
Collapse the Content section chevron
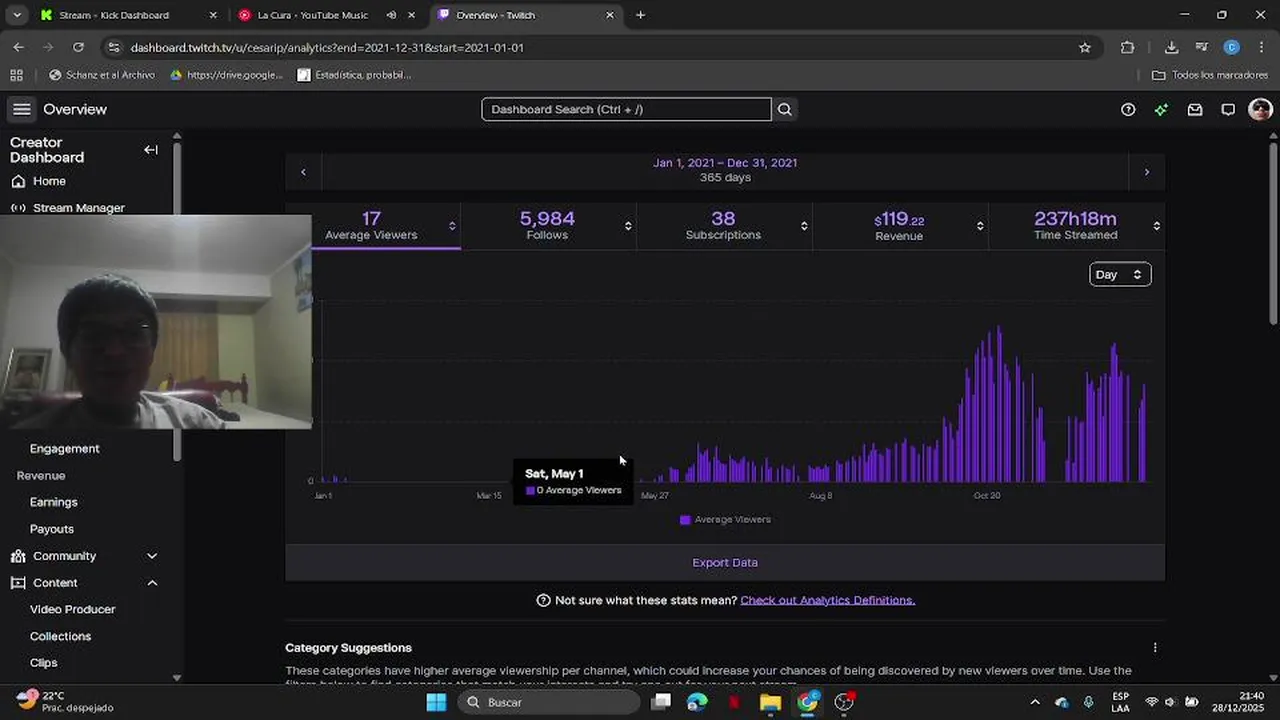tap(152, 583)
